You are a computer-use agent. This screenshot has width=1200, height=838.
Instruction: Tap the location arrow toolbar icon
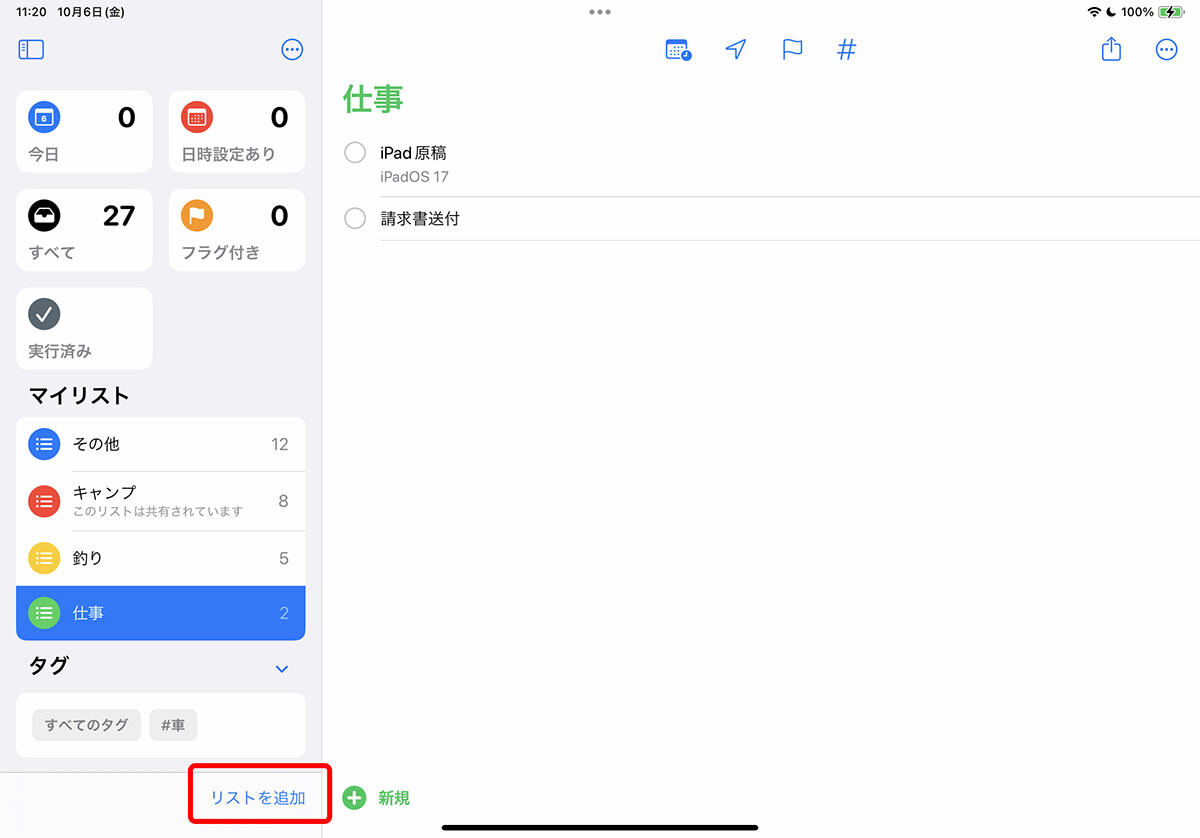coord(736,49)
